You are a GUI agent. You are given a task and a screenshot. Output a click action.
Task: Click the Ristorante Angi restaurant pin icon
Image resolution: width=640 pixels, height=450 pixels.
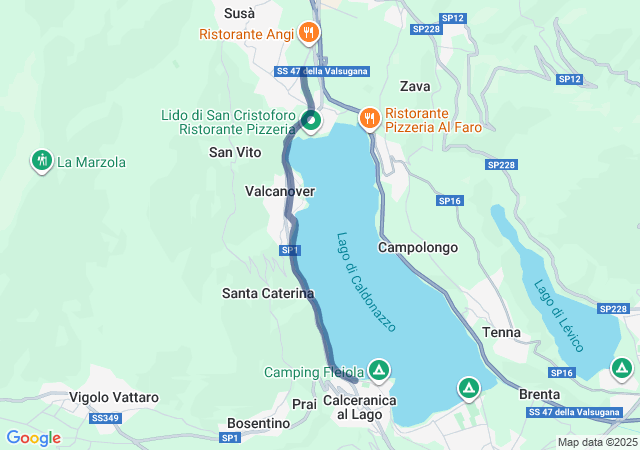coord(309,33)
